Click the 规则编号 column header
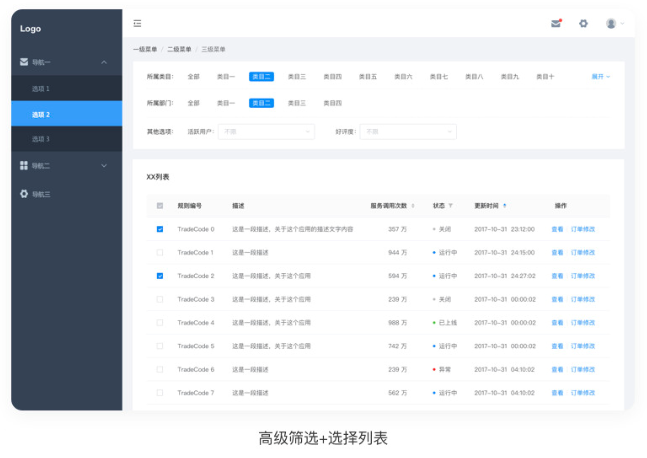 point(189,205)
